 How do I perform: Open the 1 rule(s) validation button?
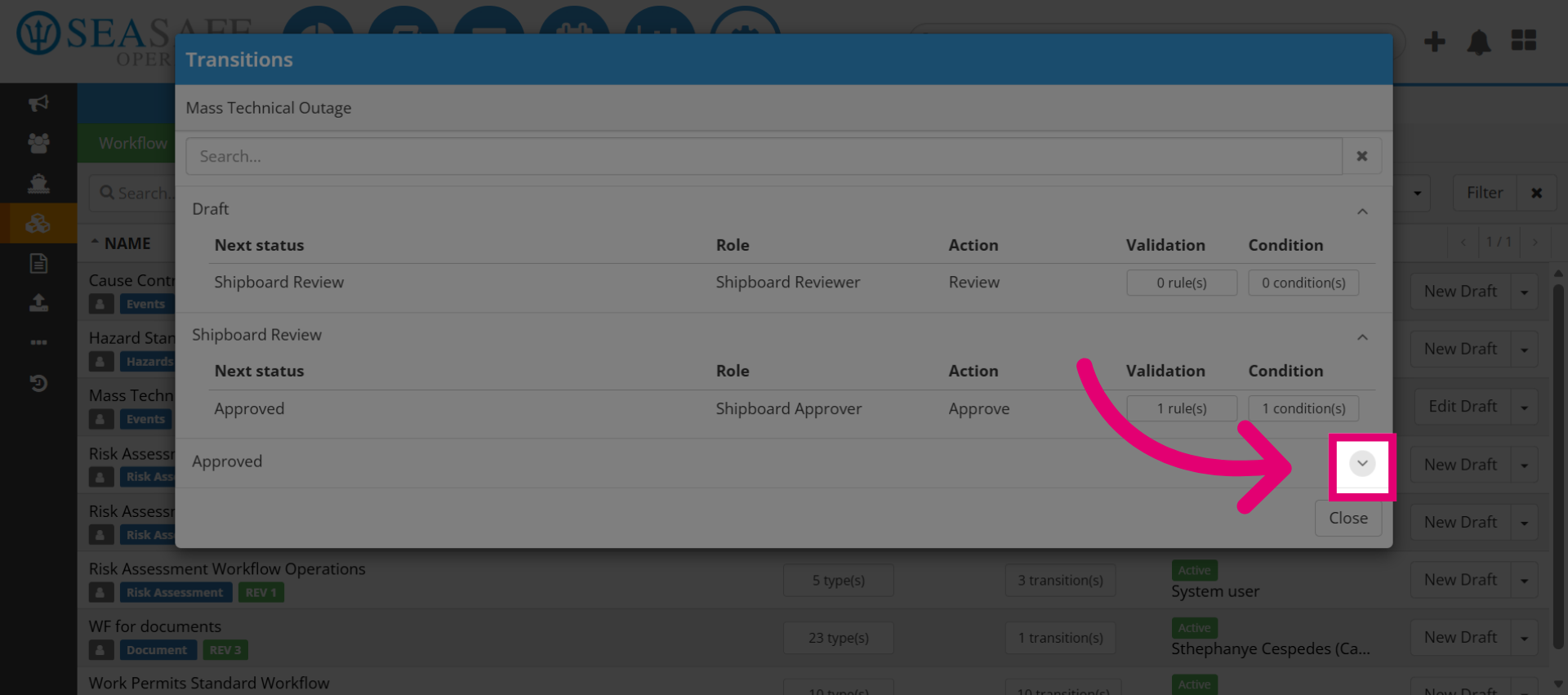[1181, 408]
